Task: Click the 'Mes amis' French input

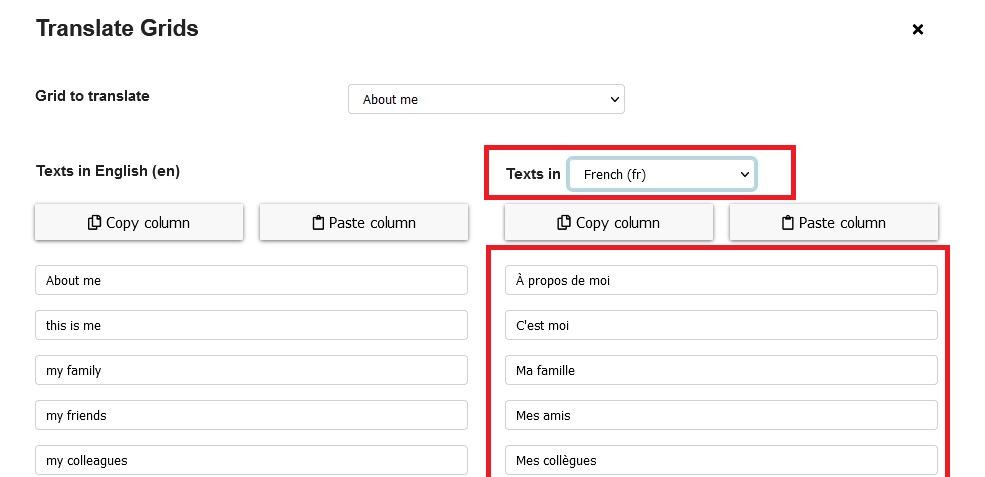Action: click(x=721, y=415)
